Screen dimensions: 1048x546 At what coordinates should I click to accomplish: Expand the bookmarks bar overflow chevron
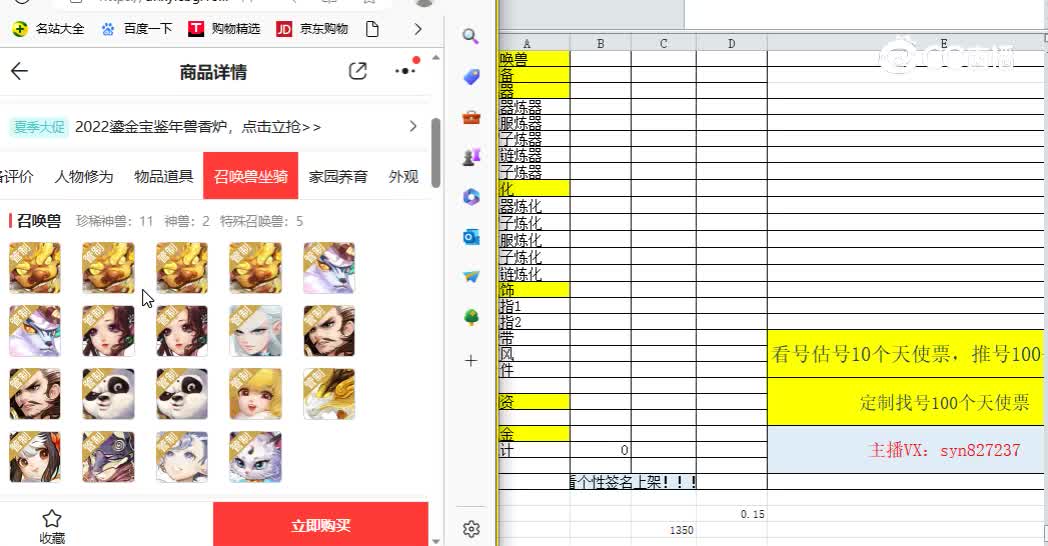pos(418,29)
